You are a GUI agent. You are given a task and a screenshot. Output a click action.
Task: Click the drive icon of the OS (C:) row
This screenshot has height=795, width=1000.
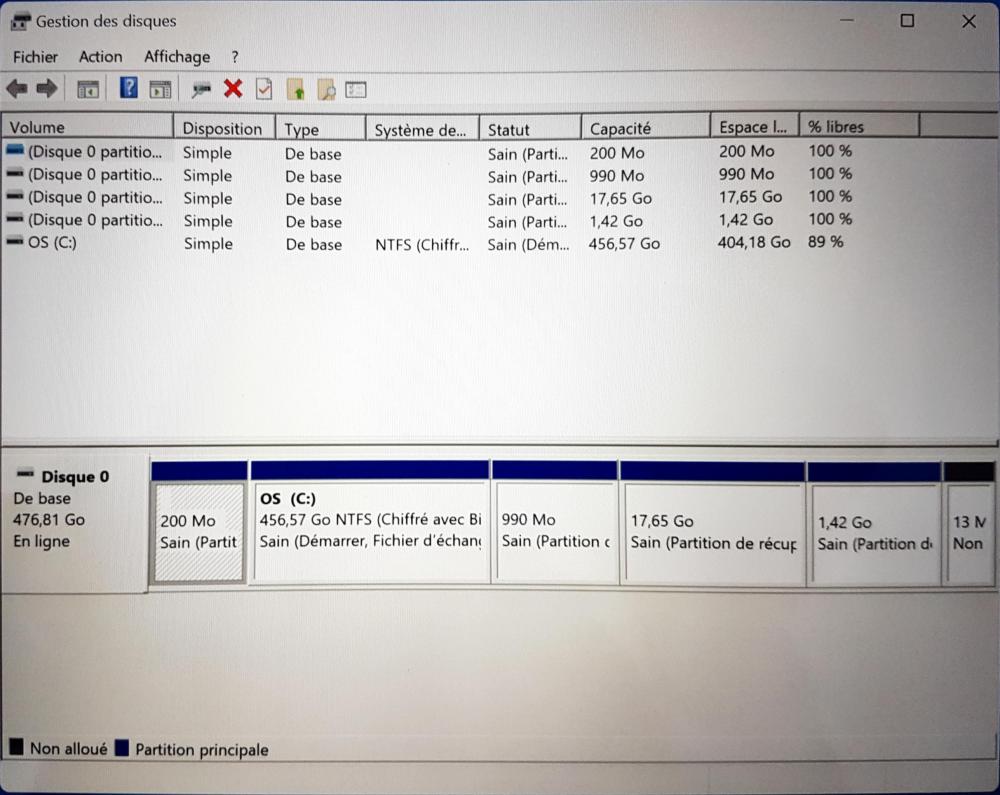(x=15, y=242)
